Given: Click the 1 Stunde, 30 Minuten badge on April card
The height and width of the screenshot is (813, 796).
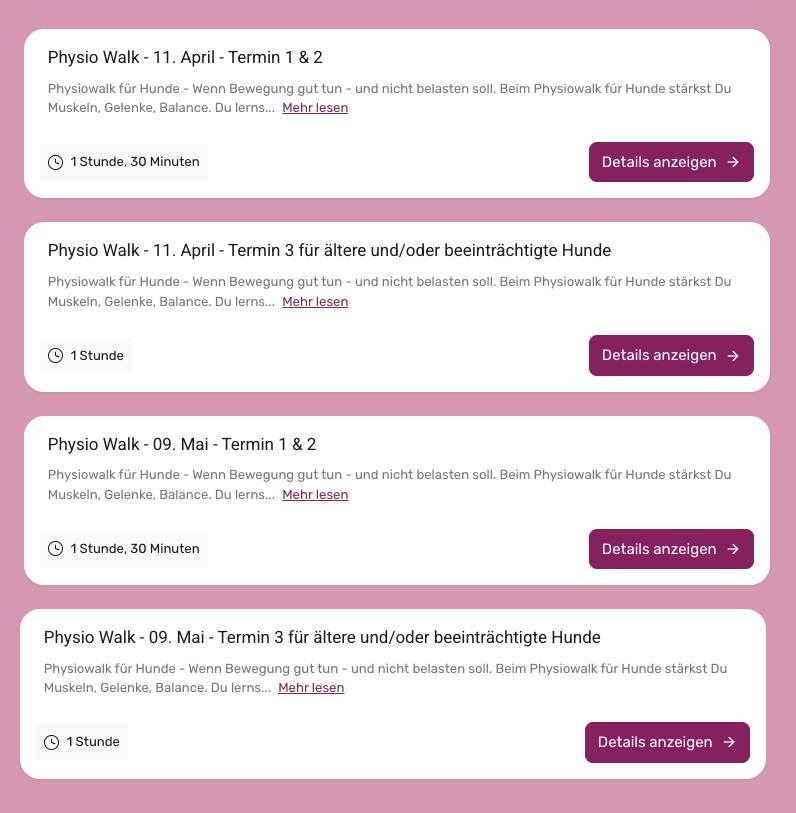Looking at the screenshot, I should (x=124, y=162).
